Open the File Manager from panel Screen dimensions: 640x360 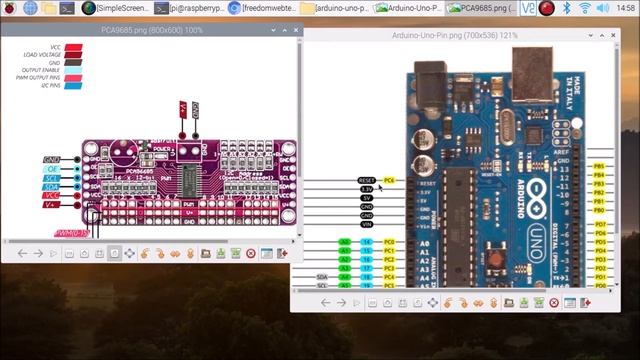(x=49, y=8)
